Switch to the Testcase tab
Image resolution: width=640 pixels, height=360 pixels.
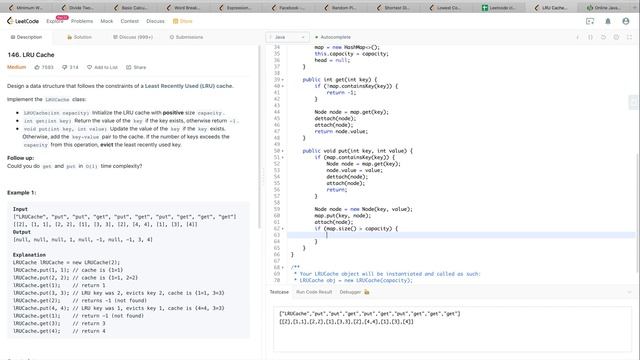point(279,292)
